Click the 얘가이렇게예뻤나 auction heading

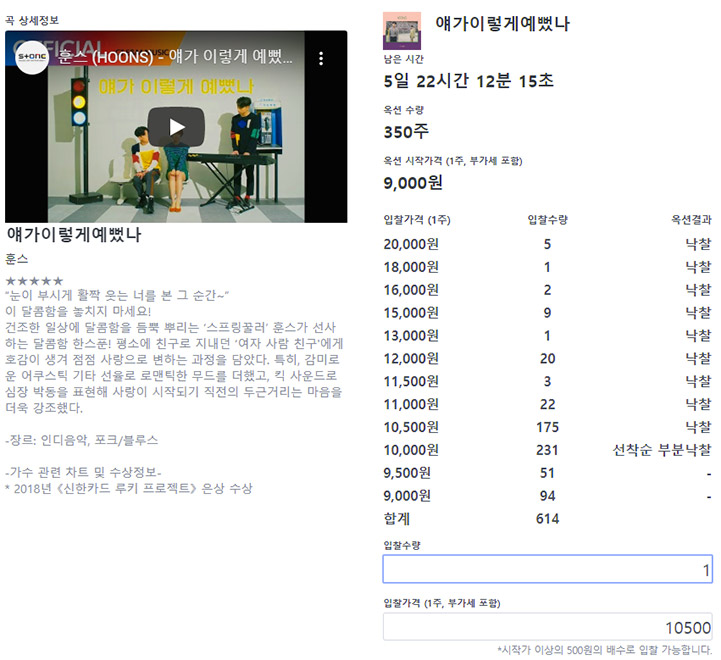tap(503, 23)
